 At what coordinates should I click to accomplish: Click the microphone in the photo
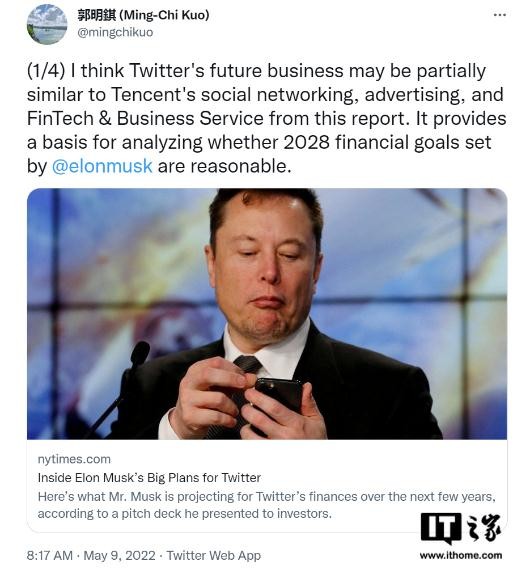tap(139, 353)
